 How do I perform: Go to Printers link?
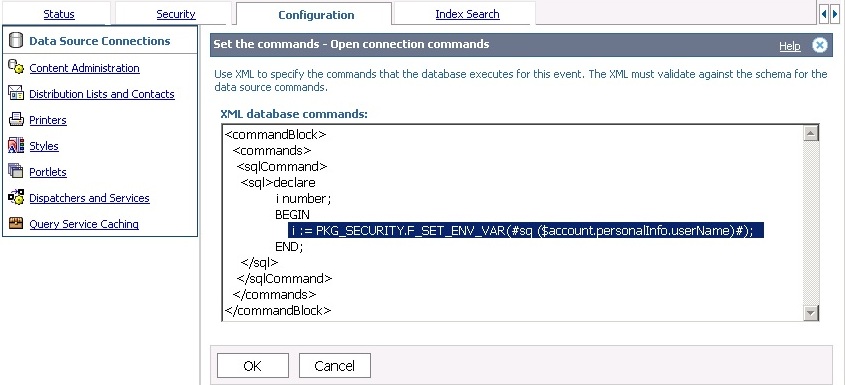click(48, 120)
